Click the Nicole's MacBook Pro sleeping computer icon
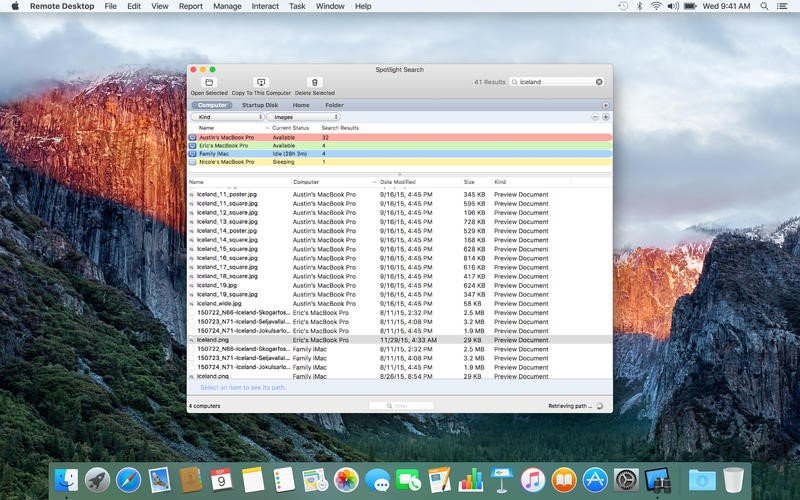Viewport: 800px width, 500px height. click(x=192, y=162)
